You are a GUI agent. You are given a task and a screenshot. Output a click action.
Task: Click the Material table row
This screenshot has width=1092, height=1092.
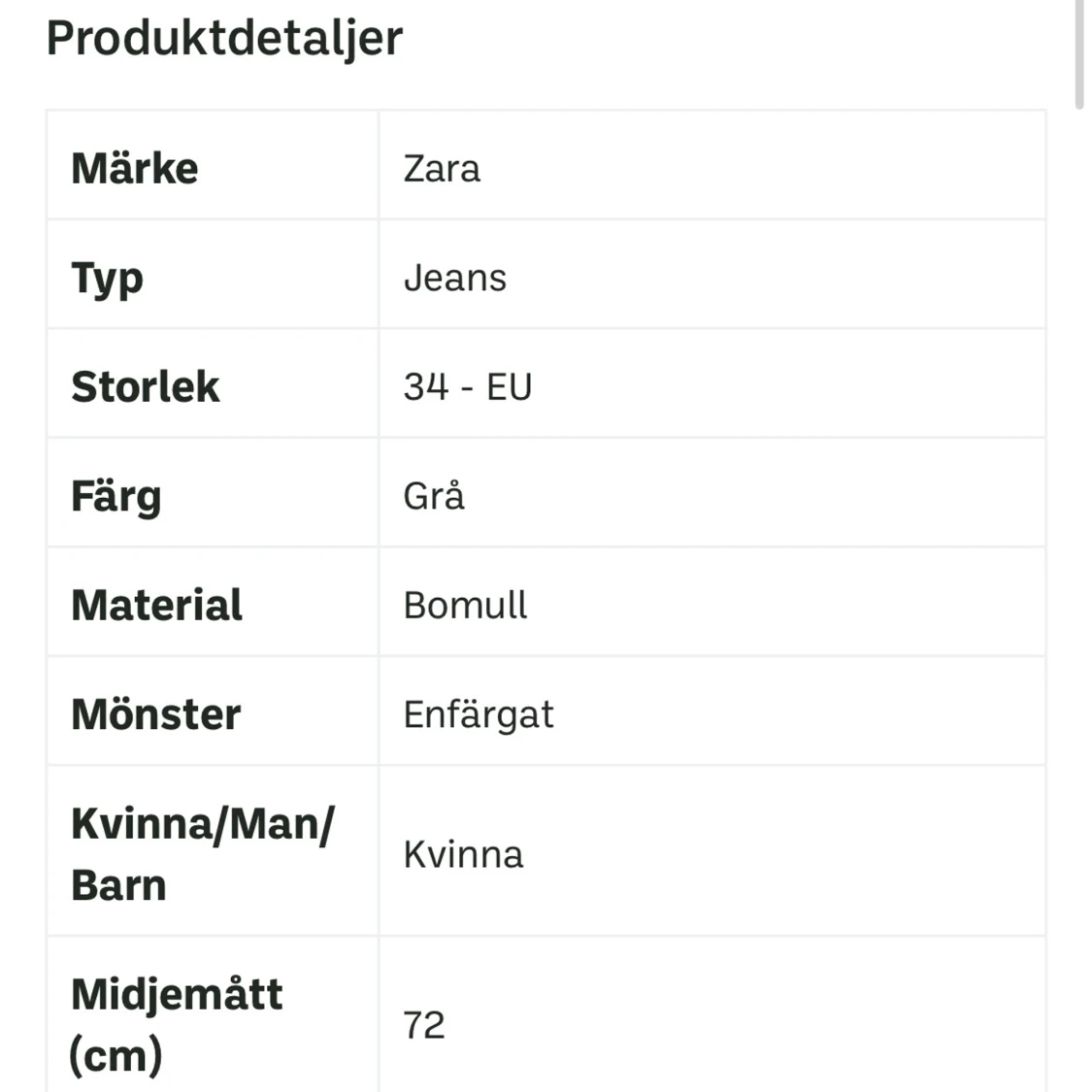546,603
